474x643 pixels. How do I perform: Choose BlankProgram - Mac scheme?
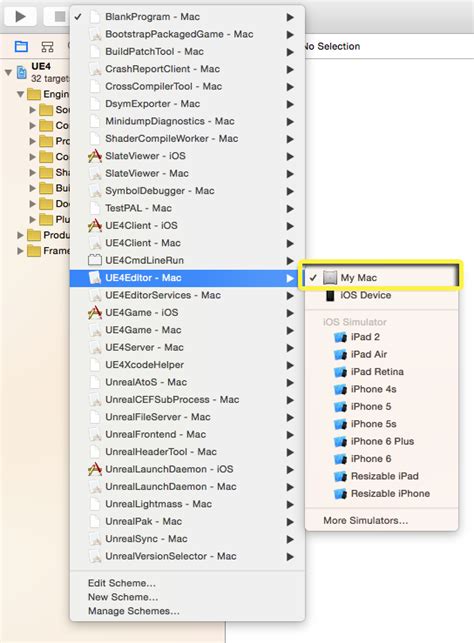[187, 17]
